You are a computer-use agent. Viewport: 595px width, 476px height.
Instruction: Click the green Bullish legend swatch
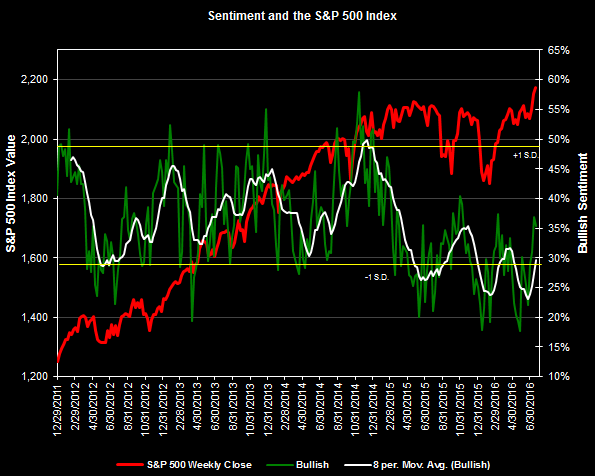(280, 465)
